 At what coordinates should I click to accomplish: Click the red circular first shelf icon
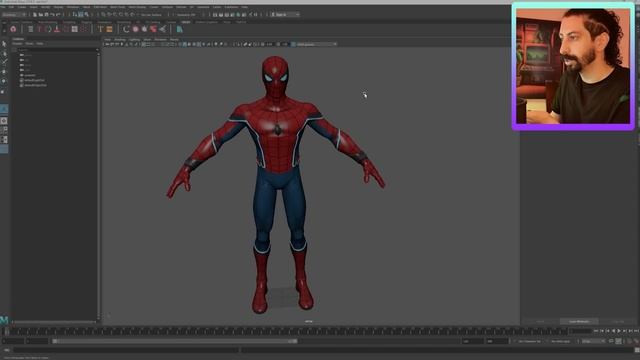13,29
